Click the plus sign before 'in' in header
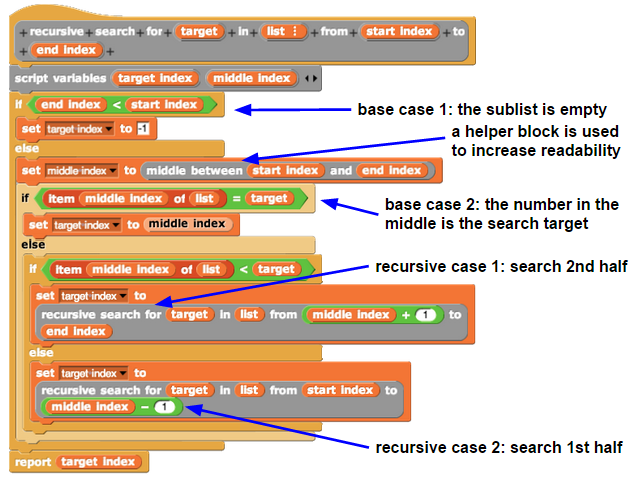 pyautogui.click(x=232, y=33)
